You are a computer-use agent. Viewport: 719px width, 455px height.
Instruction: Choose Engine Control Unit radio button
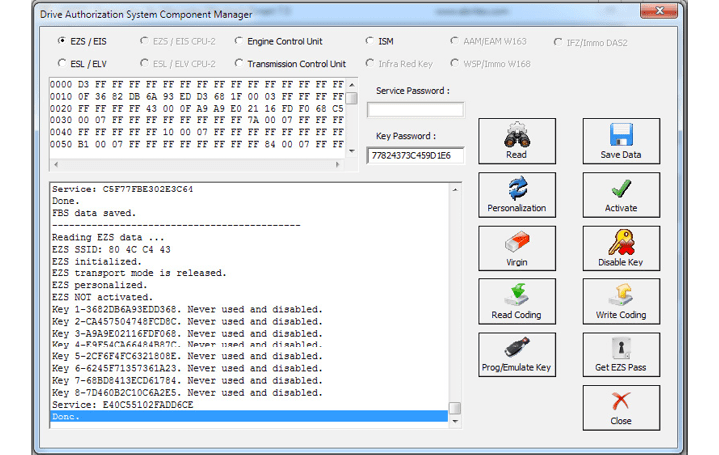[239, 42]
